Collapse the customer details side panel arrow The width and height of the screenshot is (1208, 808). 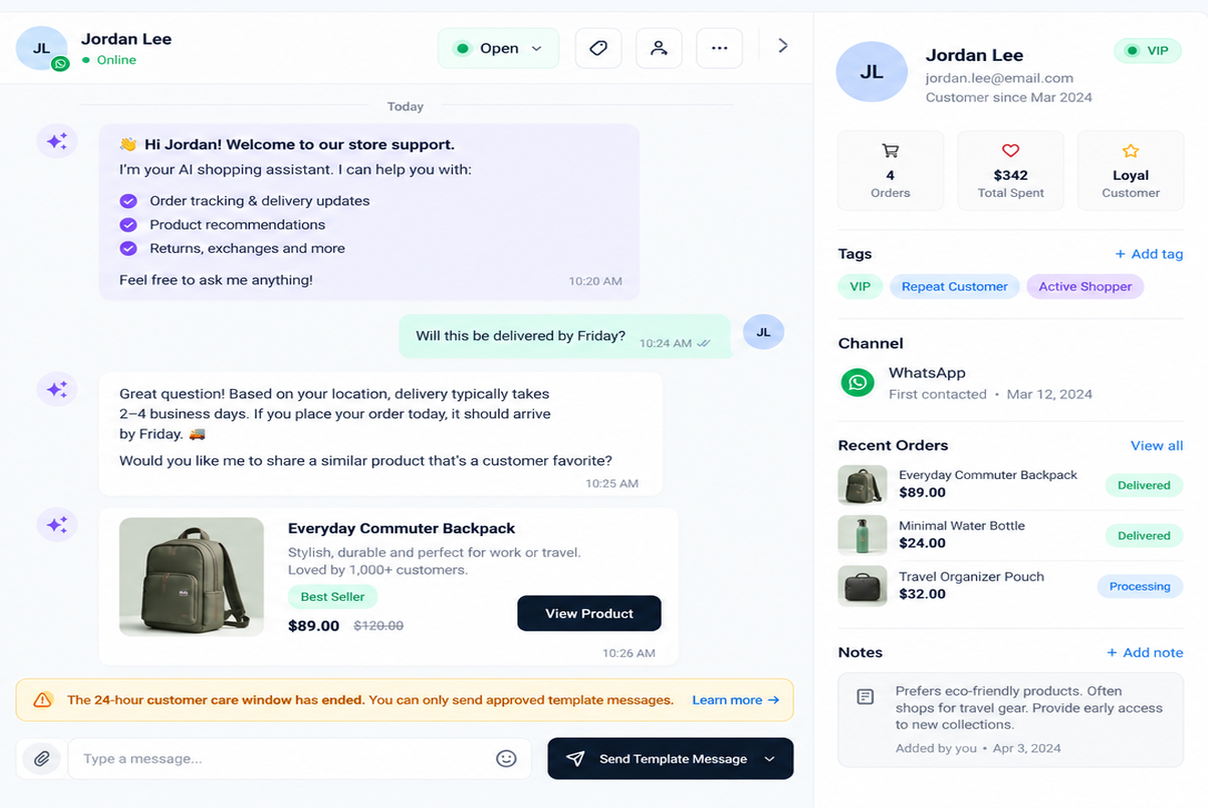(783, 46)
